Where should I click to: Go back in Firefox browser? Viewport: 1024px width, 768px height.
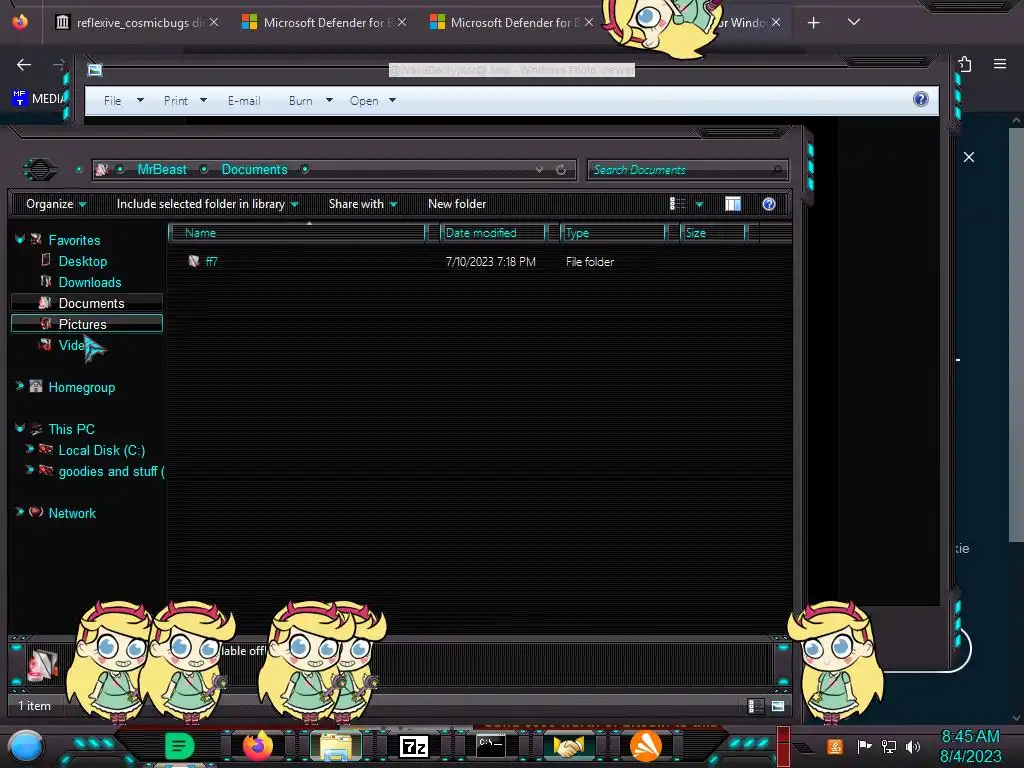click(24, 65)
